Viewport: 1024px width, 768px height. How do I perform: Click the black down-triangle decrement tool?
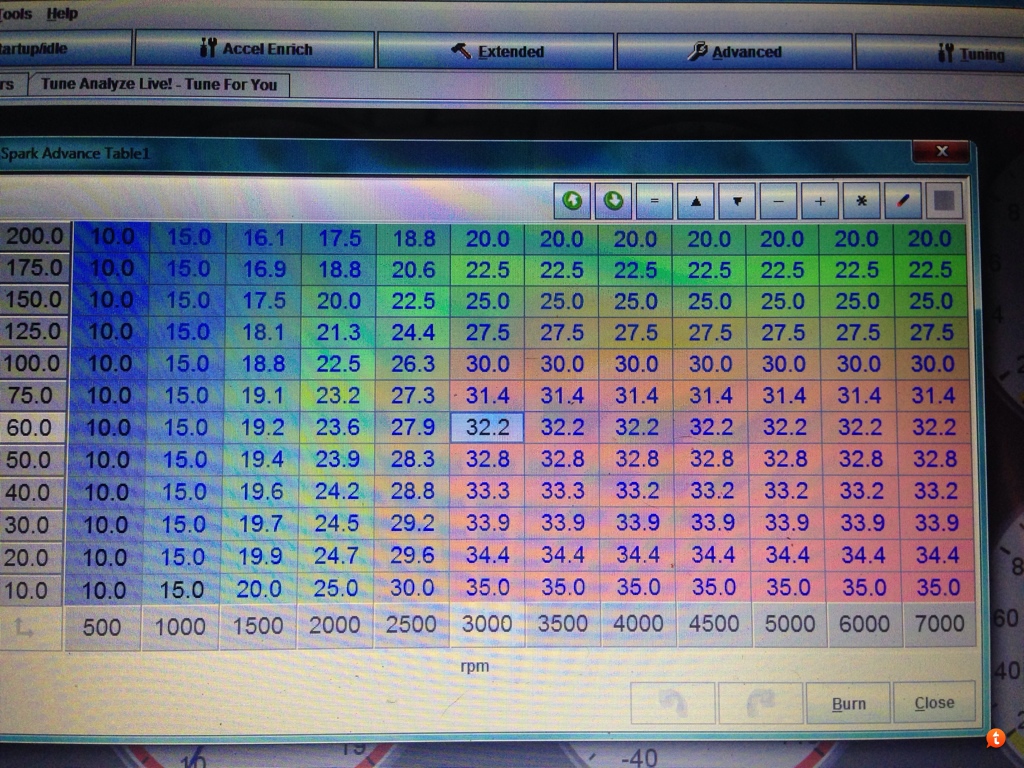tap(737, 201)
